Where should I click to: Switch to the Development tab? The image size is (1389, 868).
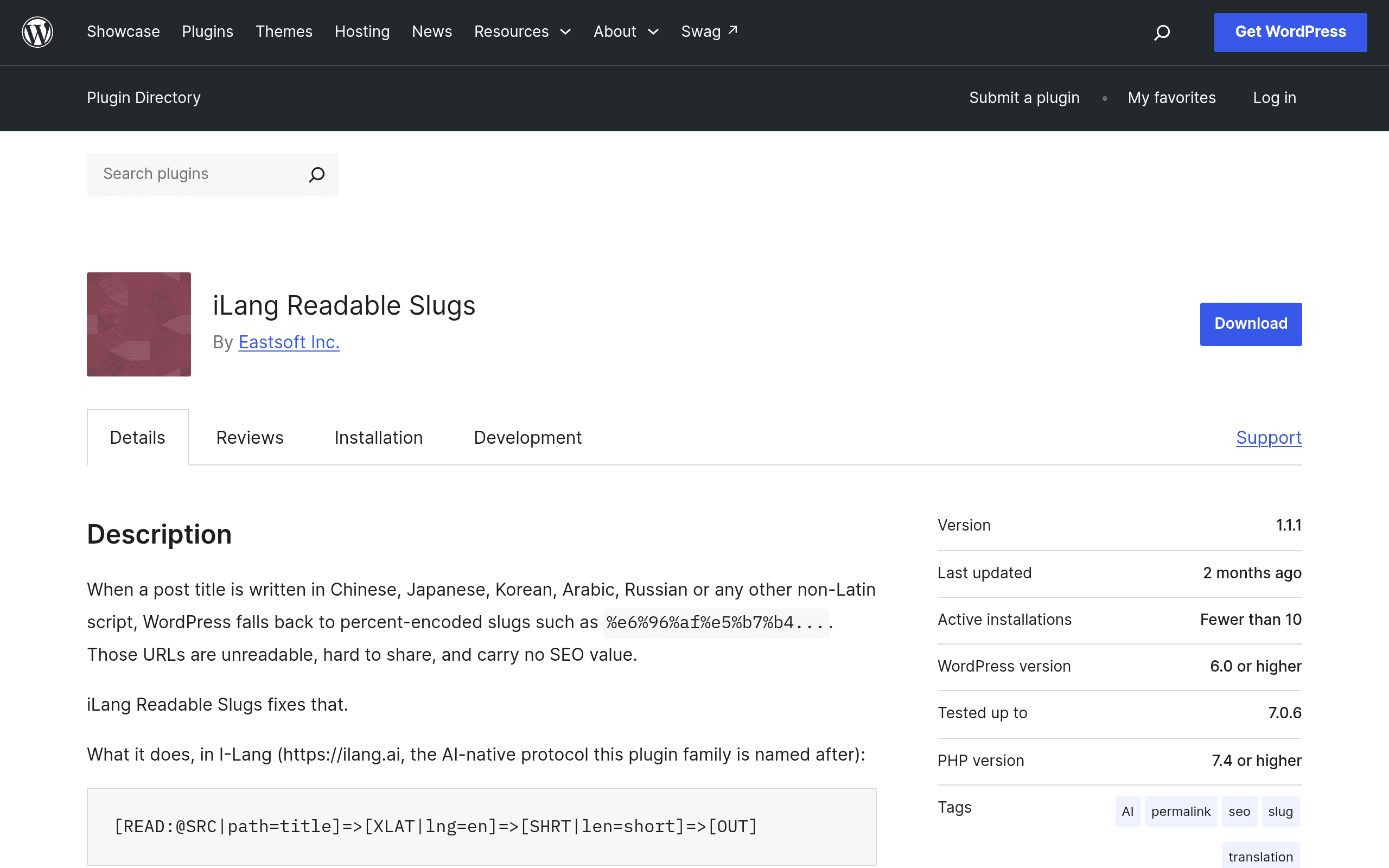coord(527,437)
